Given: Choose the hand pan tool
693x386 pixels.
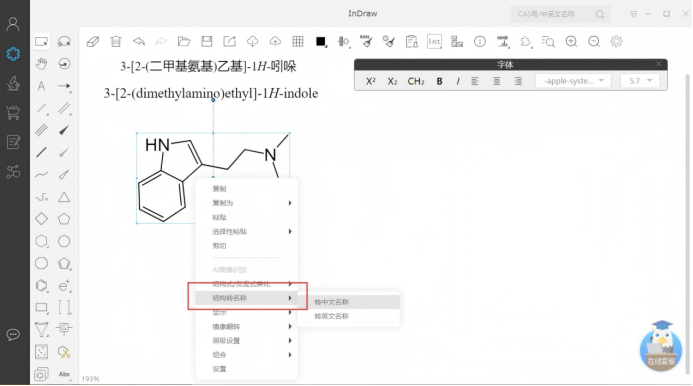Looking at the screenshot, I should tap(42, 64).
